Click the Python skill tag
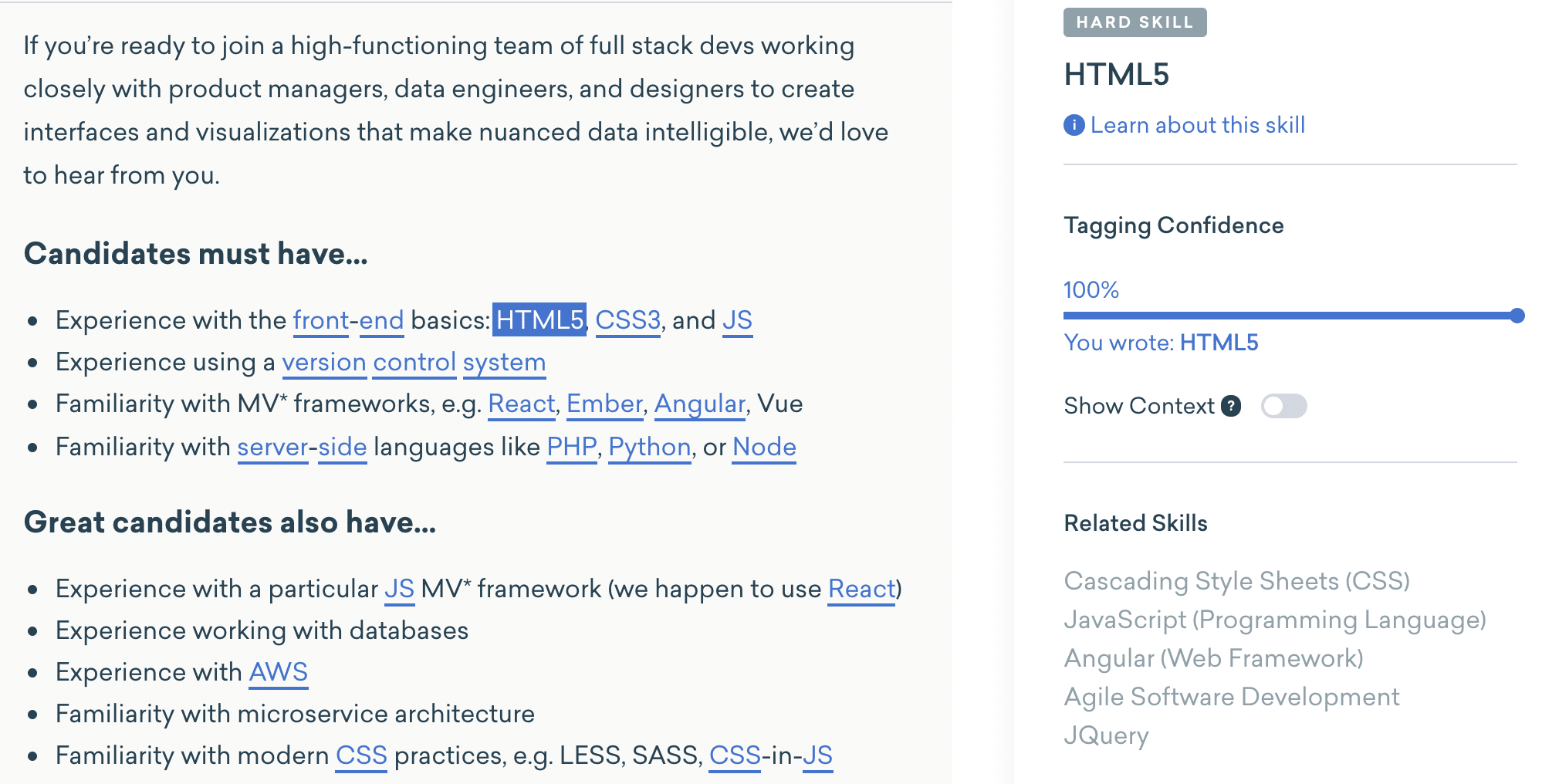1542x784 pixels. pos(649,447)
